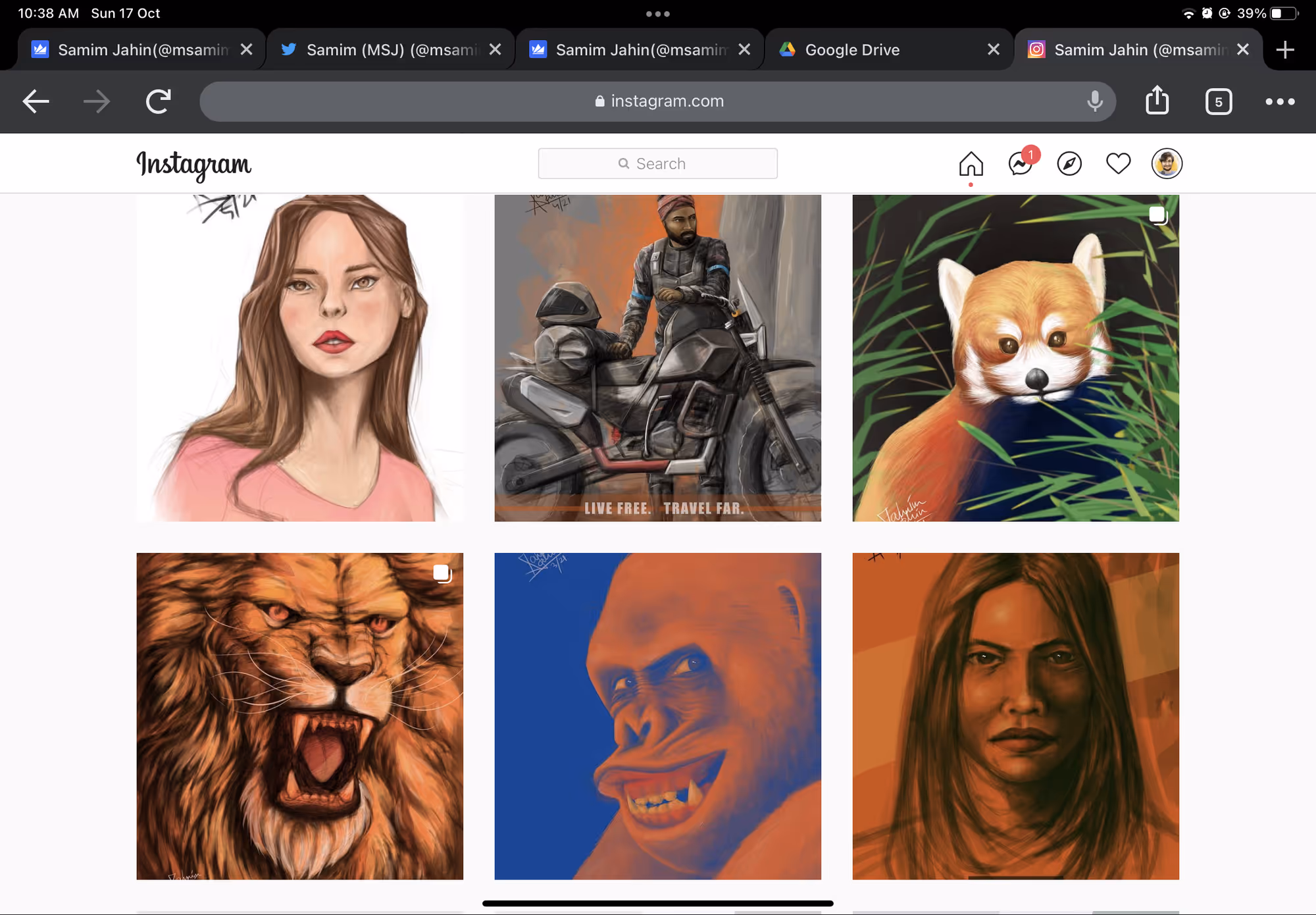This screenshot has height=915, width=1316.
Task: Click the Instagram logo link
Action: 193,165
